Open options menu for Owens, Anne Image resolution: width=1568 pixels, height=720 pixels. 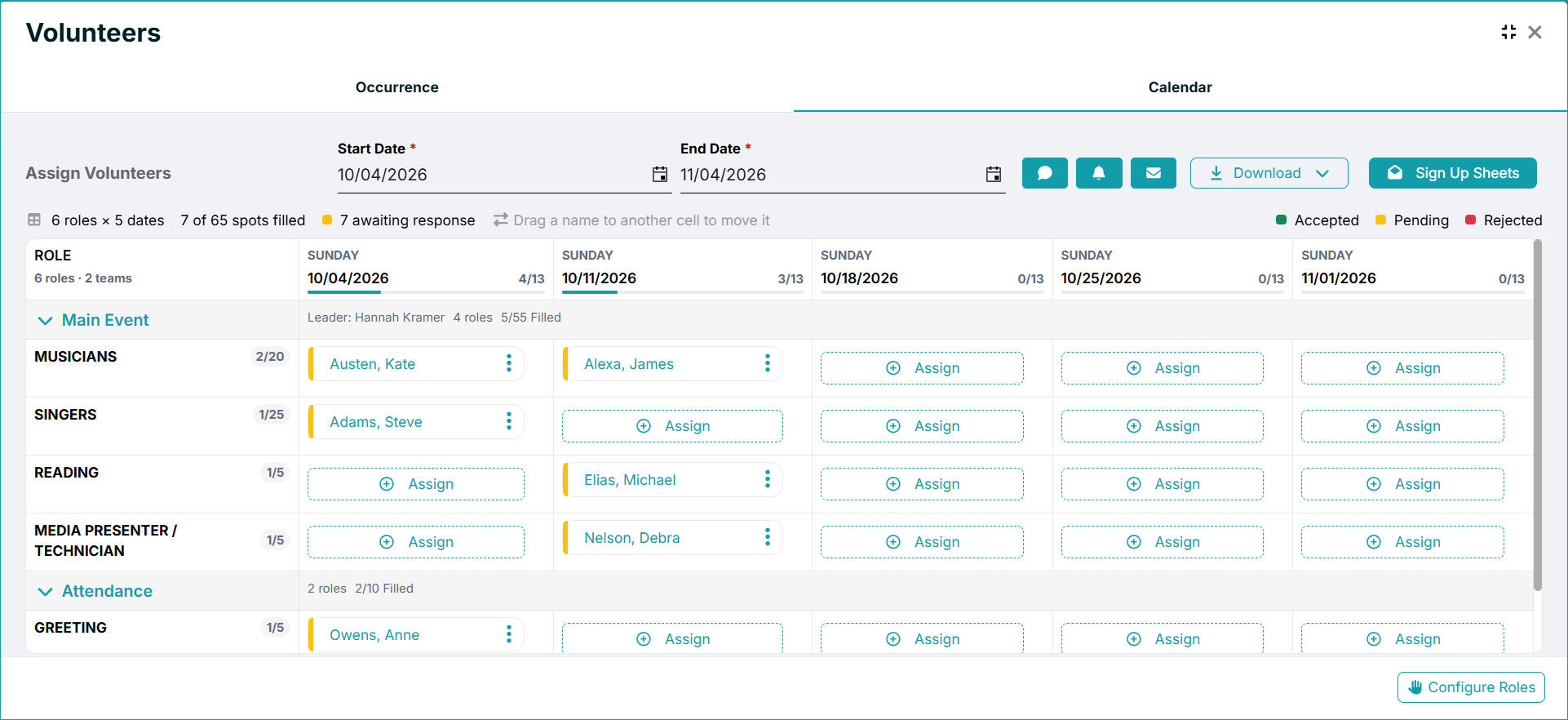click(509, 634)
